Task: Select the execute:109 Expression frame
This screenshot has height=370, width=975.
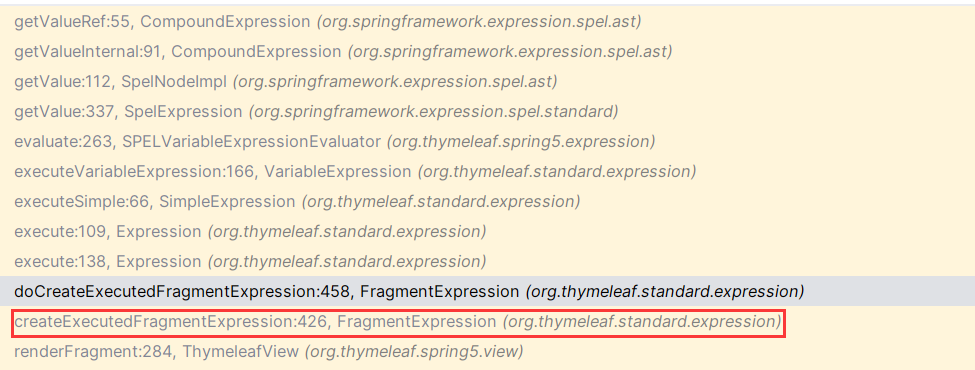Action: (x=488, y=231)
